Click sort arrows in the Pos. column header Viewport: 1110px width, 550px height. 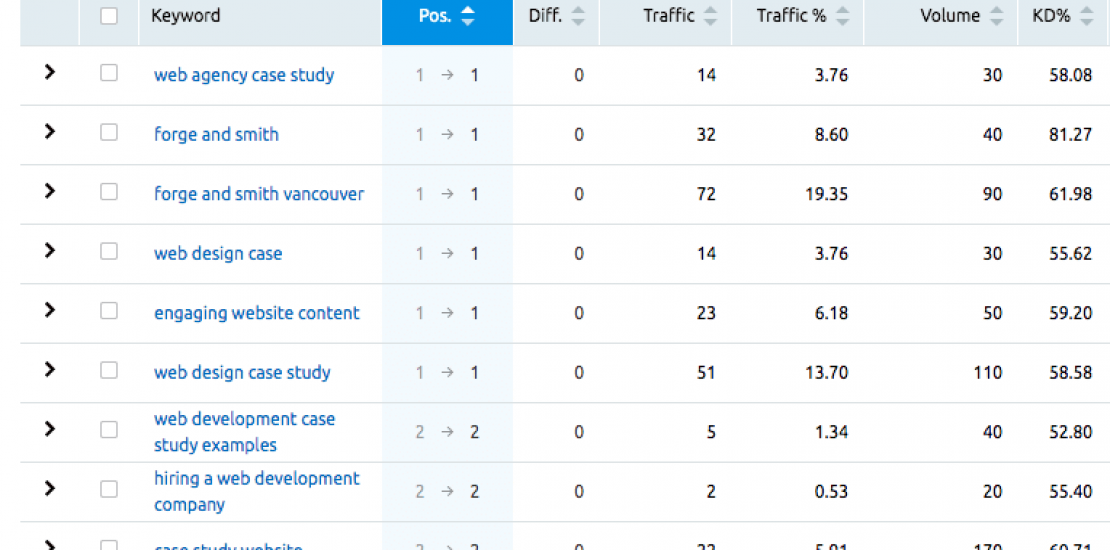coord(468,16)
